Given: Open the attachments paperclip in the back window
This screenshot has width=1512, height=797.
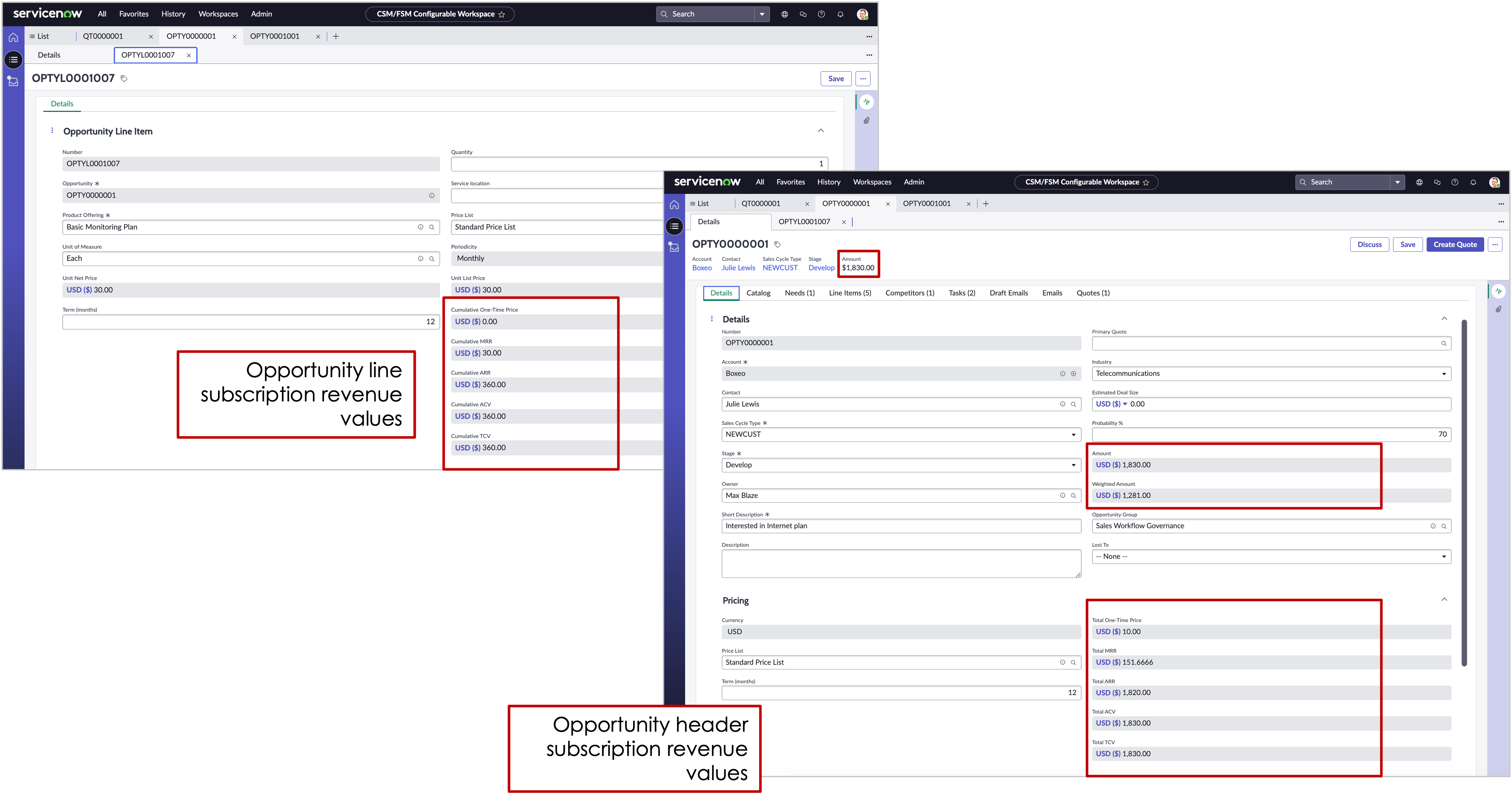Looking at the screenshot, I should 866,121.
